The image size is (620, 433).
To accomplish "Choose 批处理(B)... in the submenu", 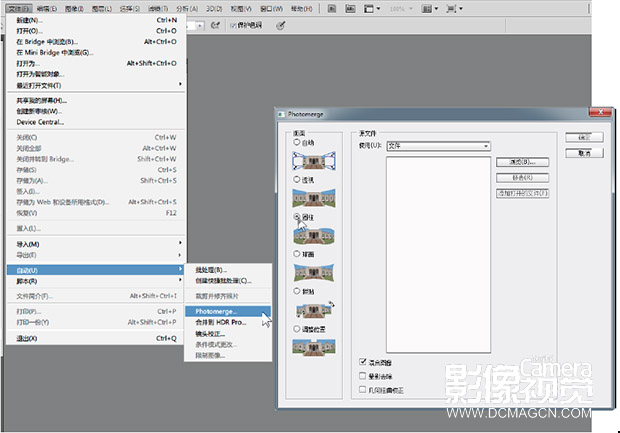I will point(228,270).
